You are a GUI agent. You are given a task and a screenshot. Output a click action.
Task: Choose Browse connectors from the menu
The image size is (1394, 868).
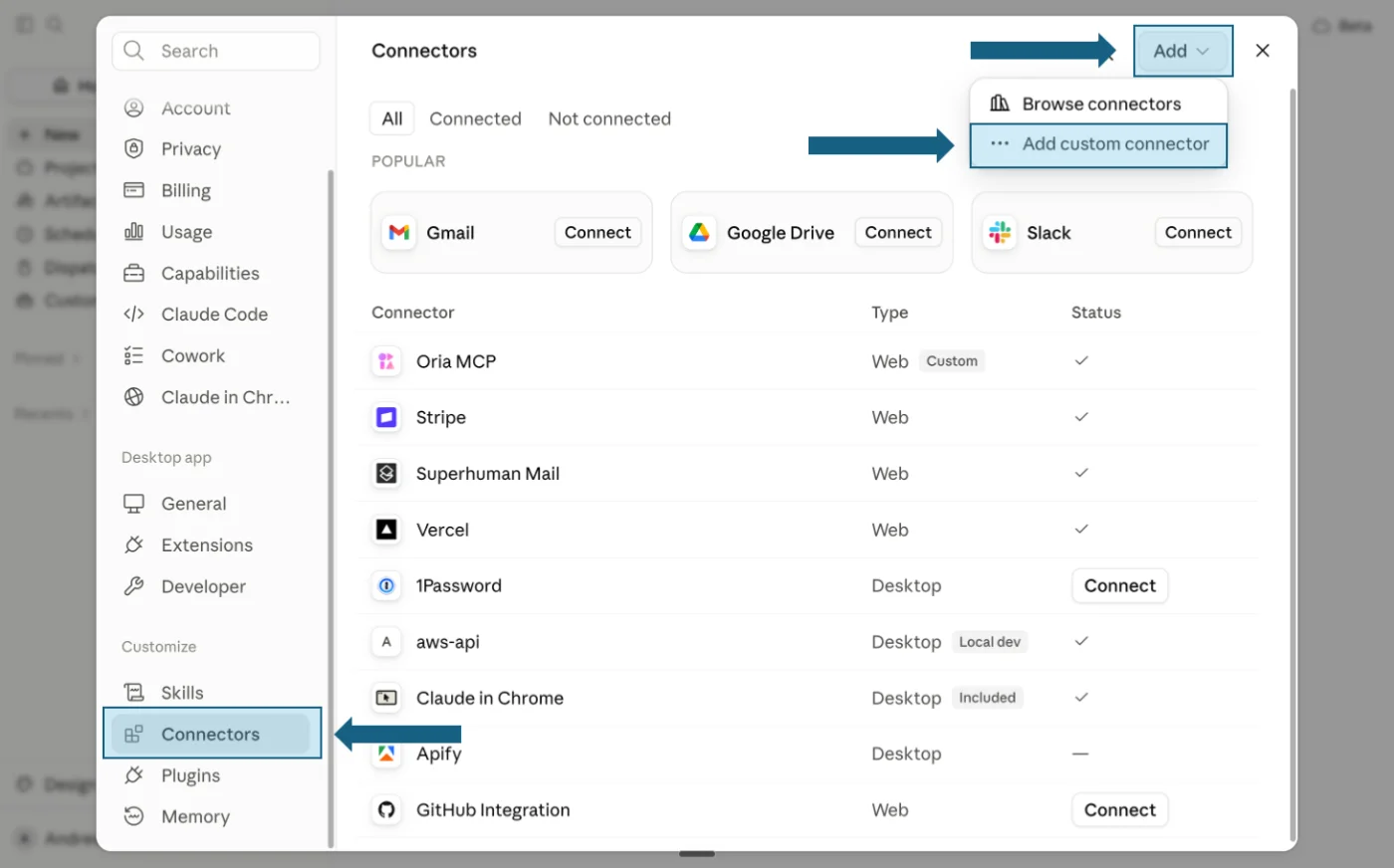coord(1098,104)
